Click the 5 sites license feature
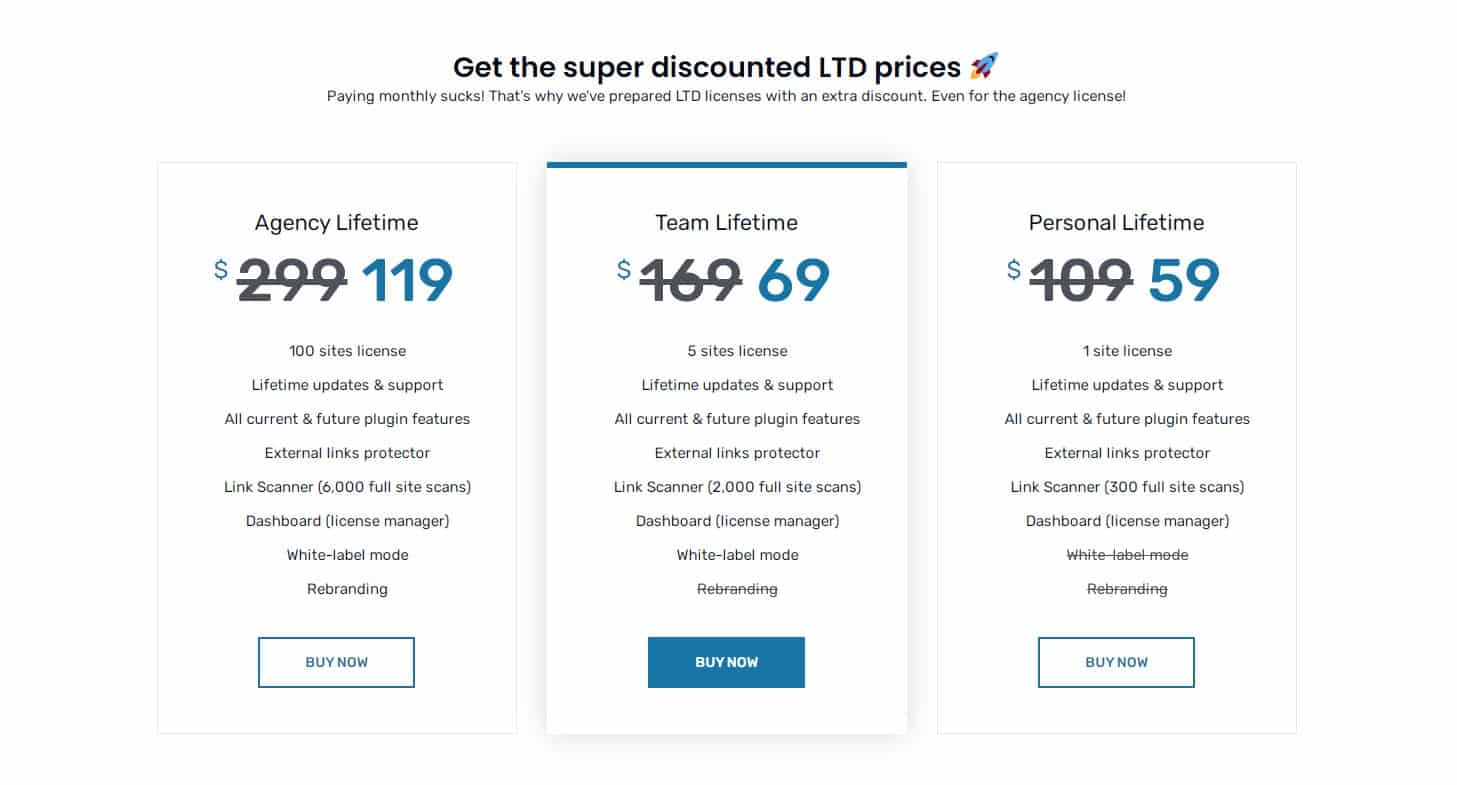This screenshot has height=785, width=1457. [737, 351]
